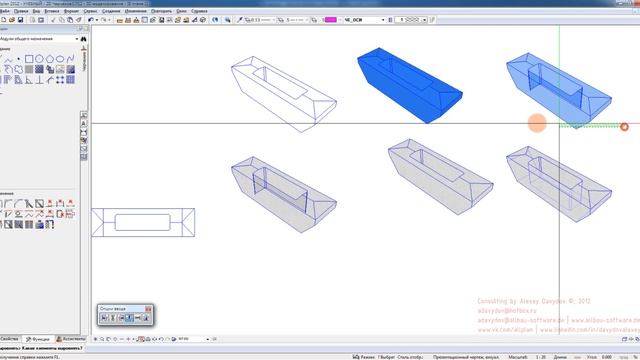Click the highlighted fourth Input options icon
This screenshot has height=360, width=640.
tap(129, 318)
